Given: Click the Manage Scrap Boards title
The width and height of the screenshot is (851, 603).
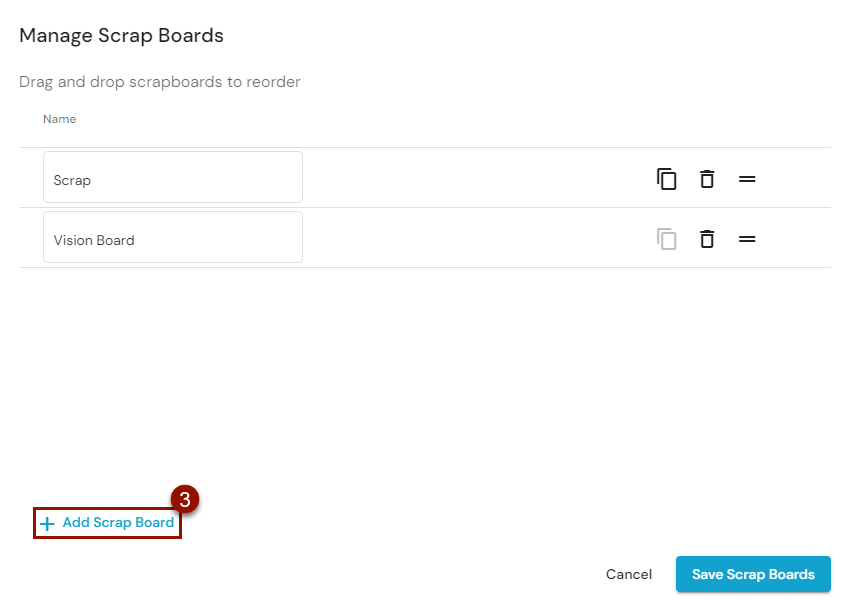Looking at the screenshot, I should pyautogui.click(x=121, y=36).
